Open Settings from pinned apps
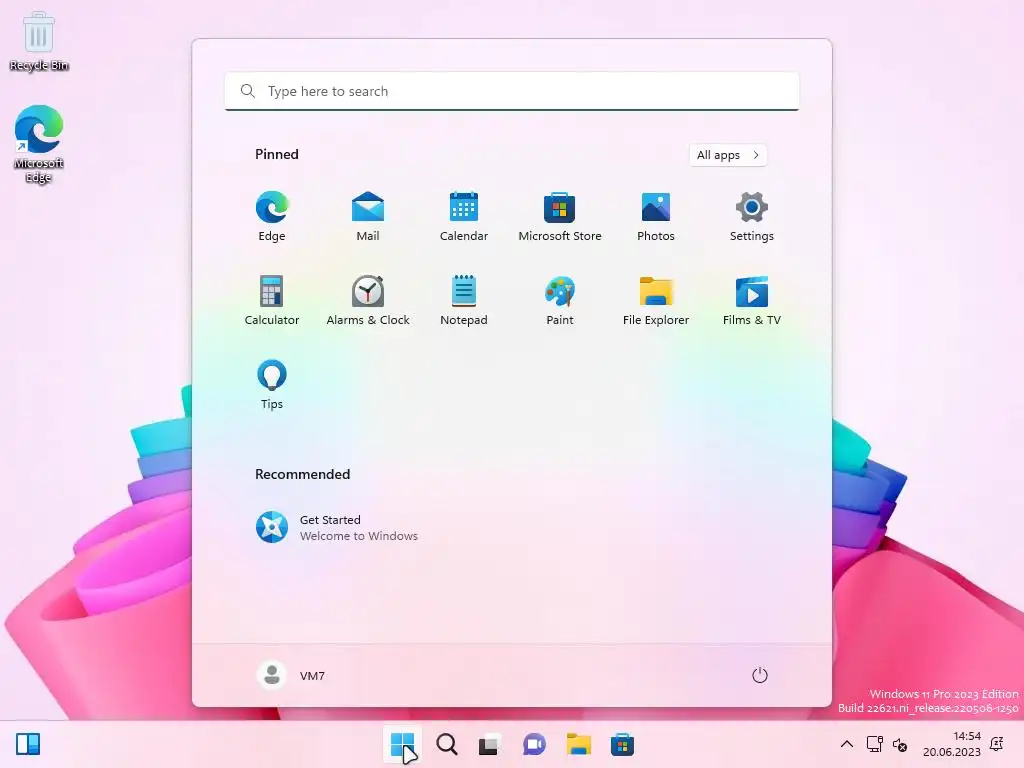The height and width of the screenshot is (768, 1024). tap(752, 217)
